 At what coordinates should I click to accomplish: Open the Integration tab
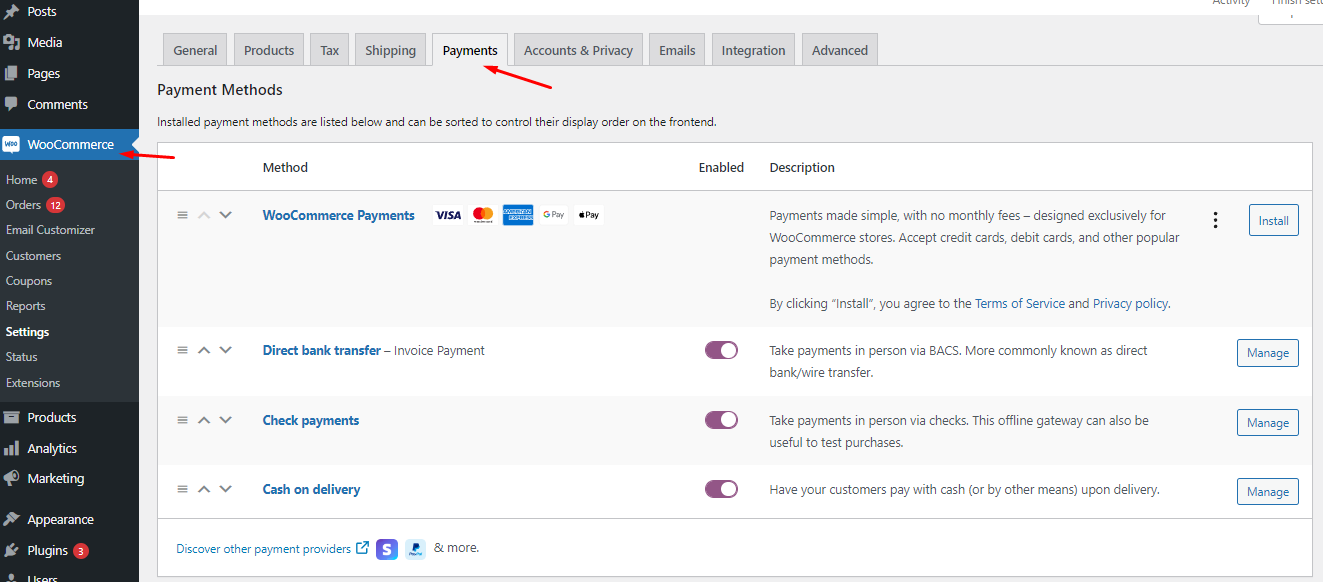click(x=754, y=50)
